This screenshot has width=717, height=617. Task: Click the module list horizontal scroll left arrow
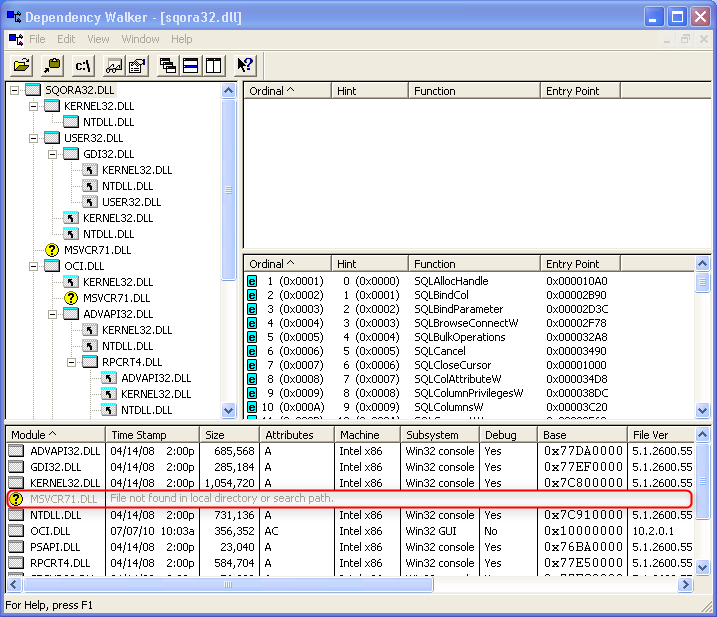pos(13,585)
